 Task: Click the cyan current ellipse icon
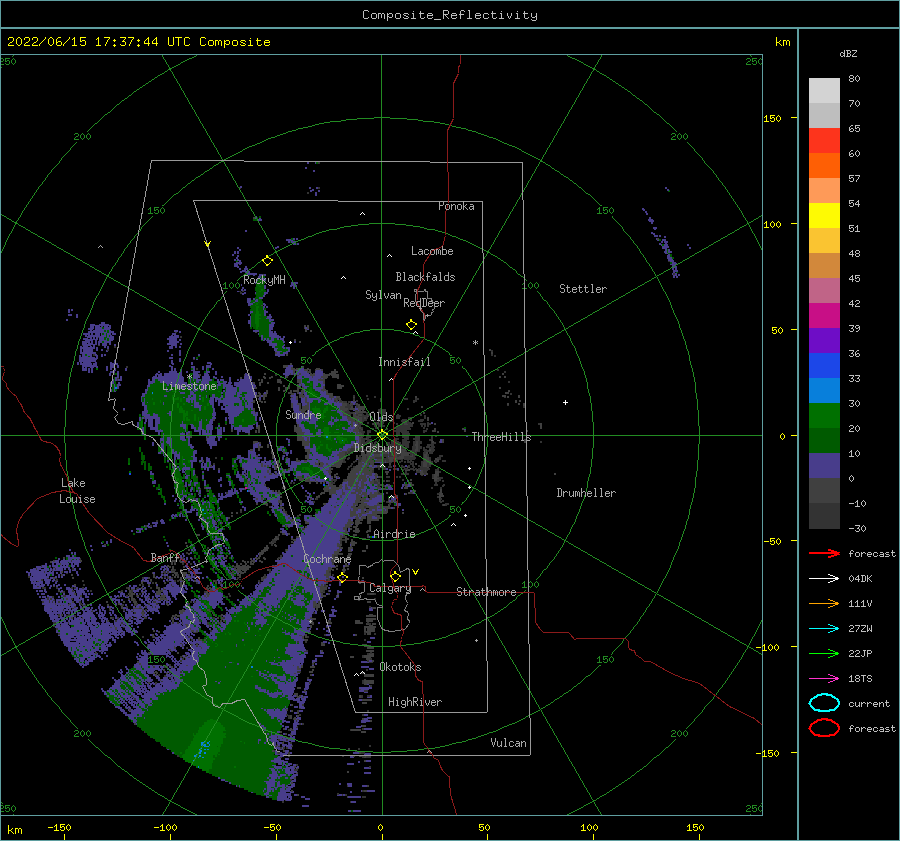[824, 703]
